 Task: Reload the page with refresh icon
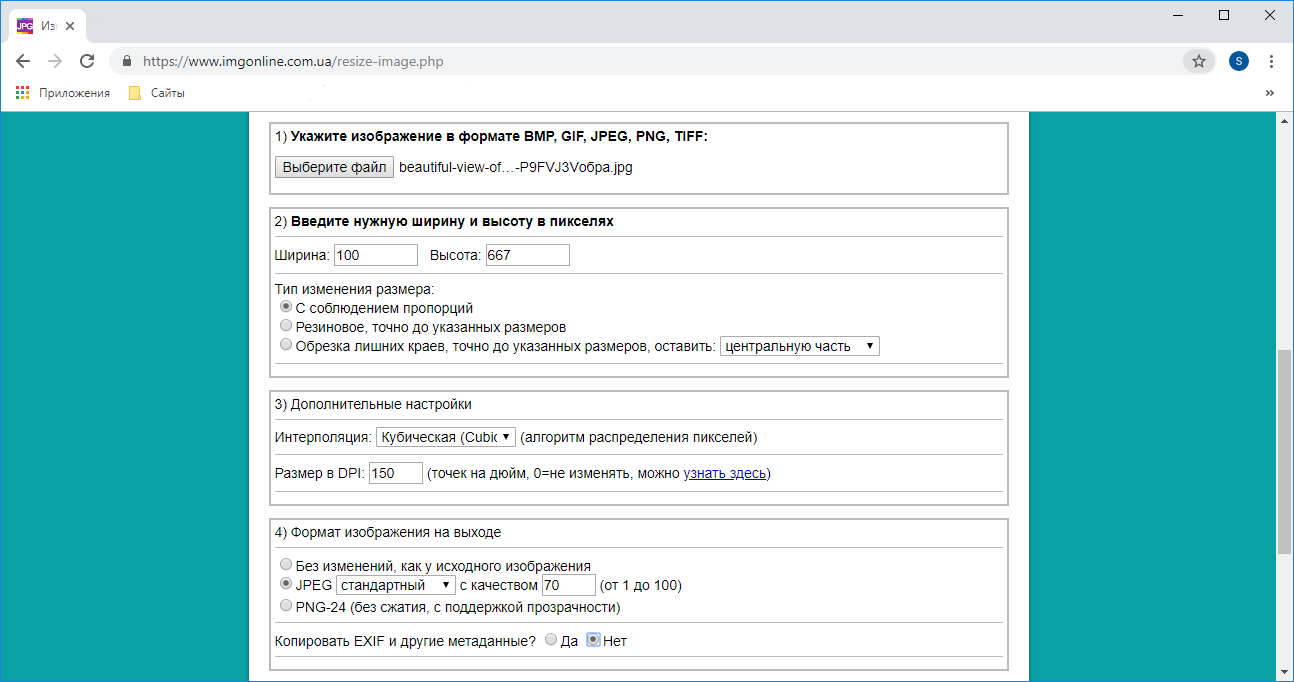coord(87,61)
